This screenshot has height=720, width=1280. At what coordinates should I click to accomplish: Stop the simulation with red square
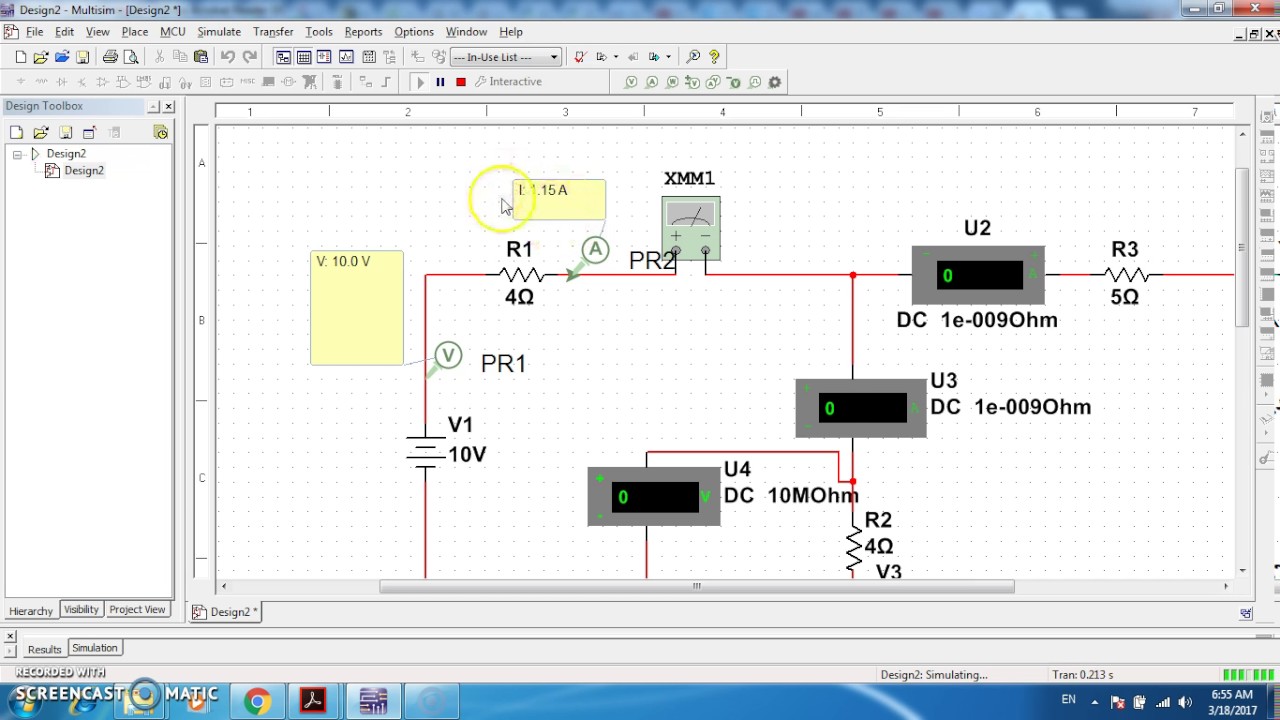pos(461,82)
